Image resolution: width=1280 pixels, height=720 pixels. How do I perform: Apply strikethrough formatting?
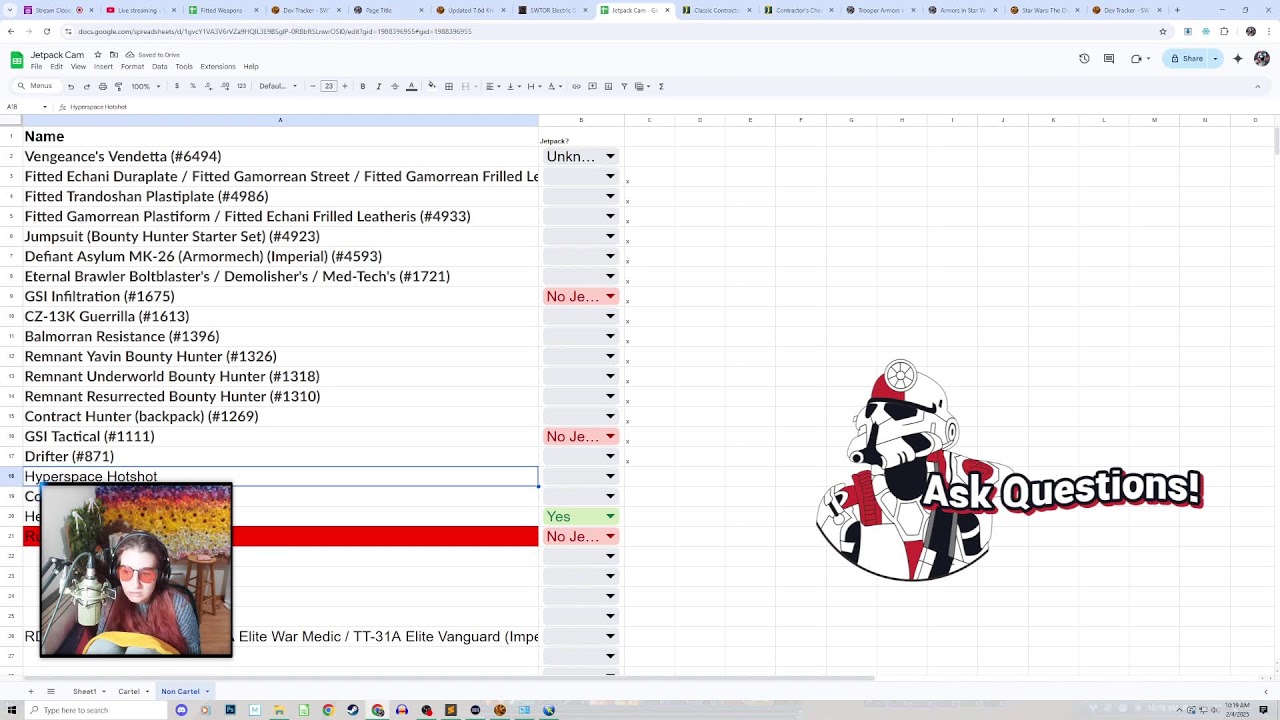(x=394, y=86)
